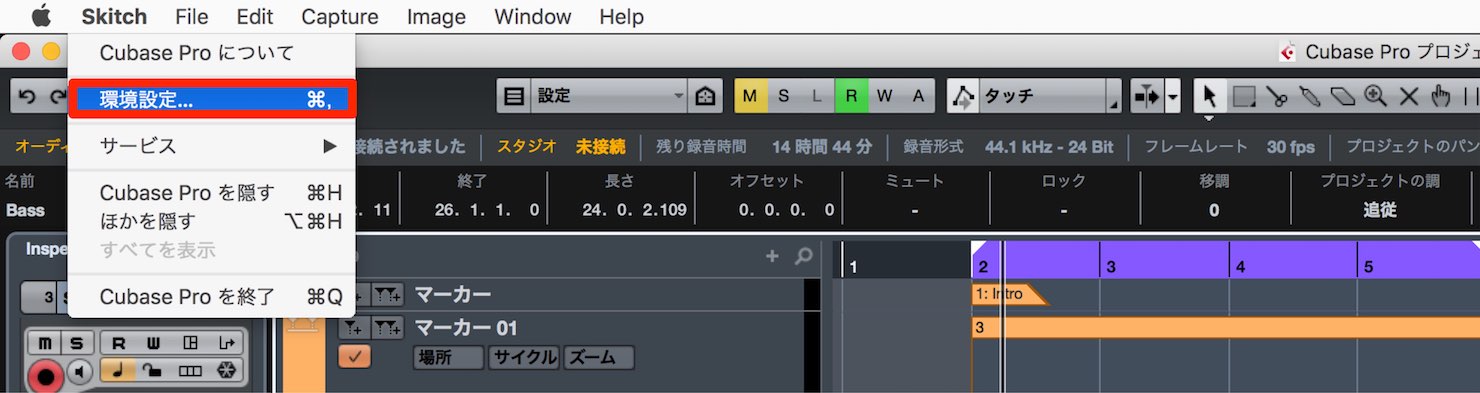
Task: Open the サイクル cycle dropdown on マーカー 01
Action: coord(524,357)
